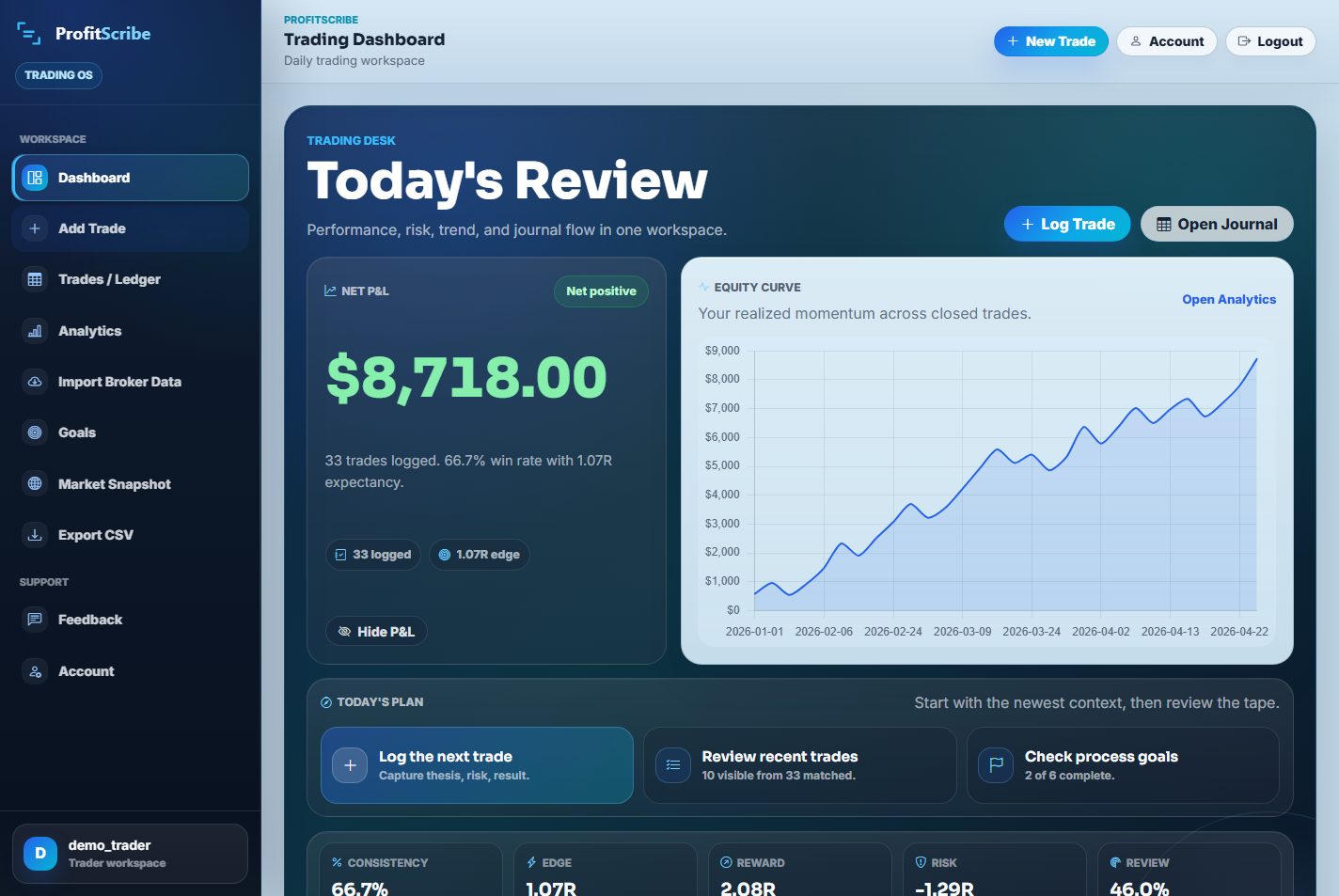
Task: Click the blue Log Trade button
Action: (x=1067, y=224)
